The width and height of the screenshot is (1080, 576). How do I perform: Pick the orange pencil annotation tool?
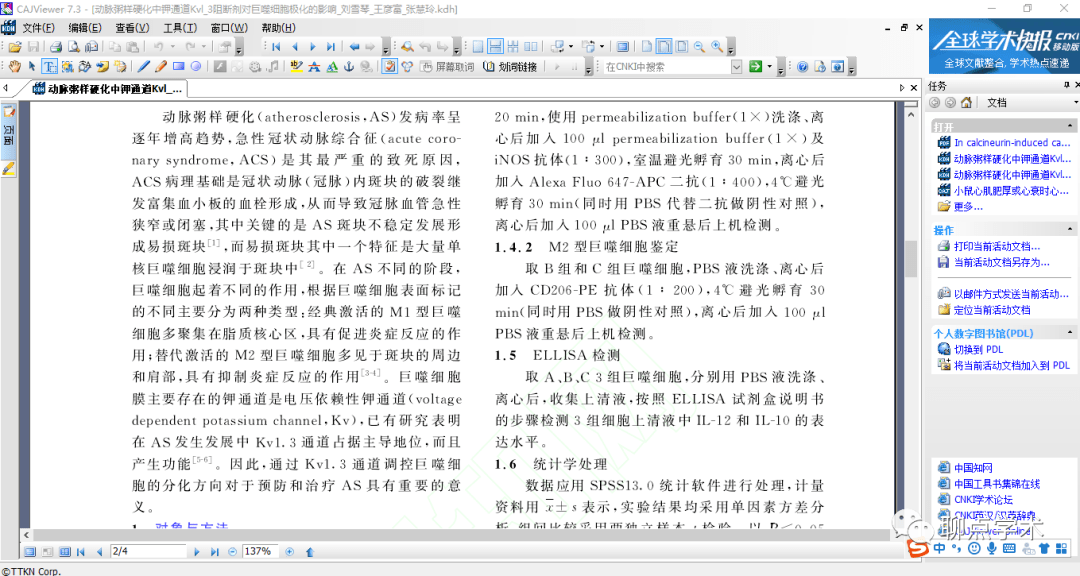click(160, 67)
